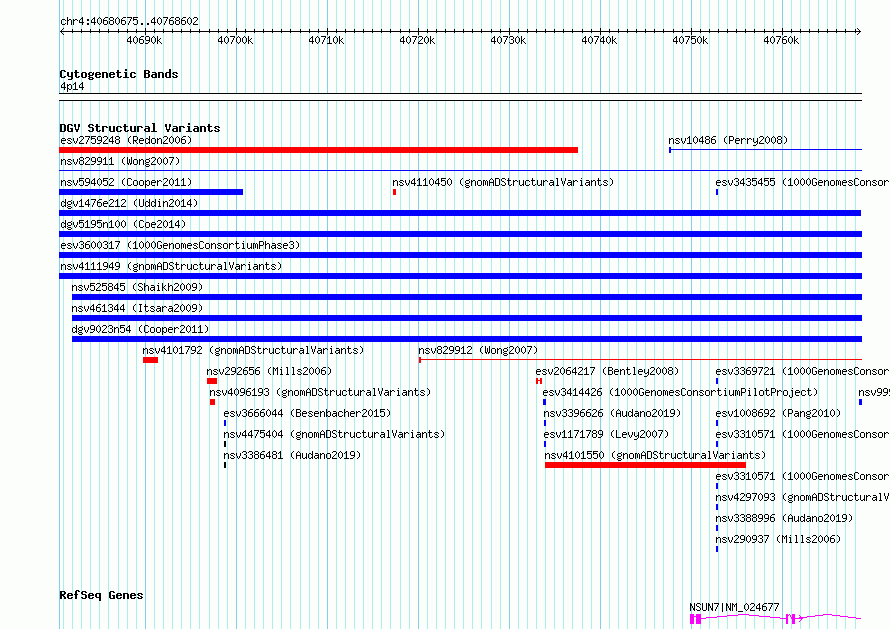890x629 pixels.
Task: Open variant label nsv3396626 (Audano2019)
Action: 612,413
